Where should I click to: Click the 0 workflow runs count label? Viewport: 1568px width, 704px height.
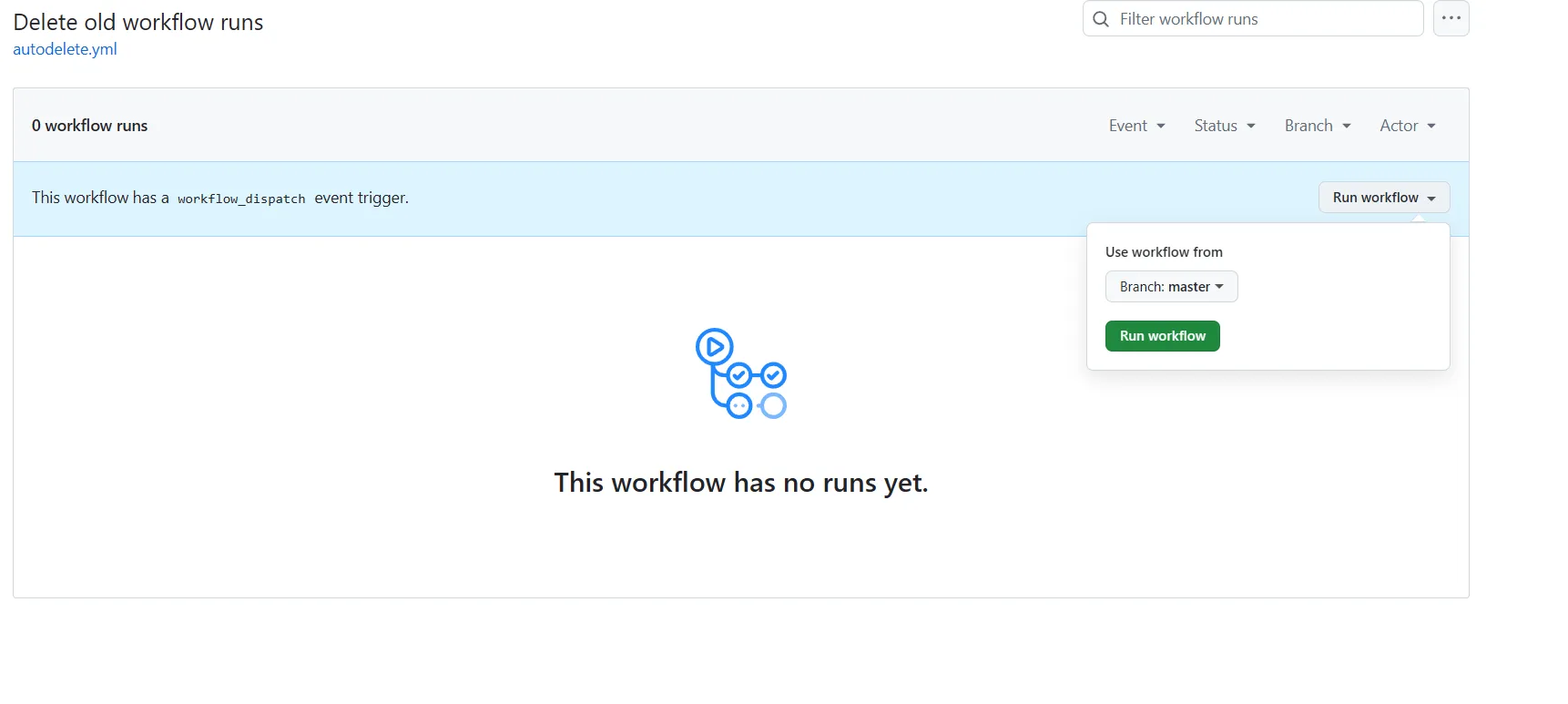[89, 126]
